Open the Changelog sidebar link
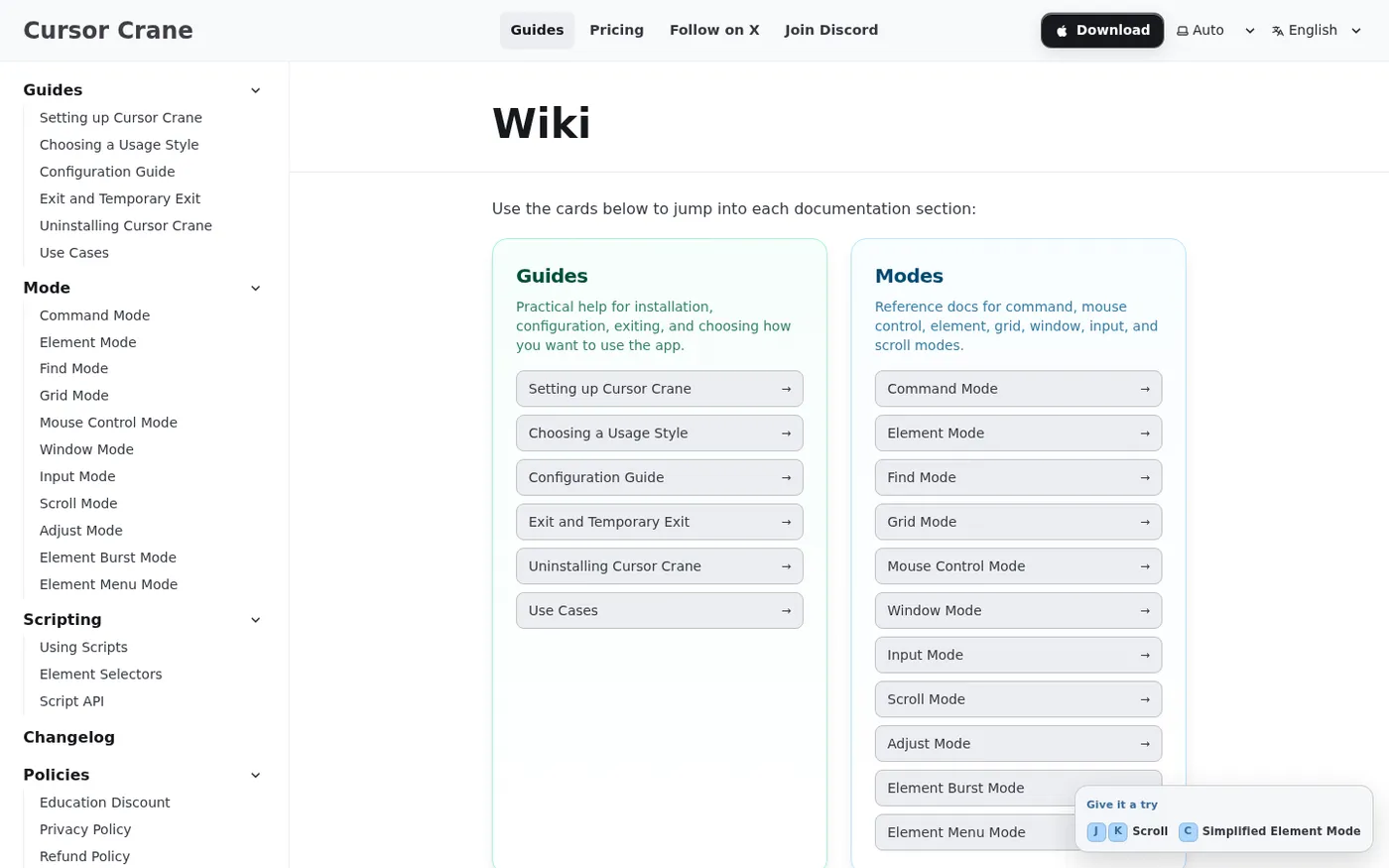1389x868 pixels. point(69,737)
